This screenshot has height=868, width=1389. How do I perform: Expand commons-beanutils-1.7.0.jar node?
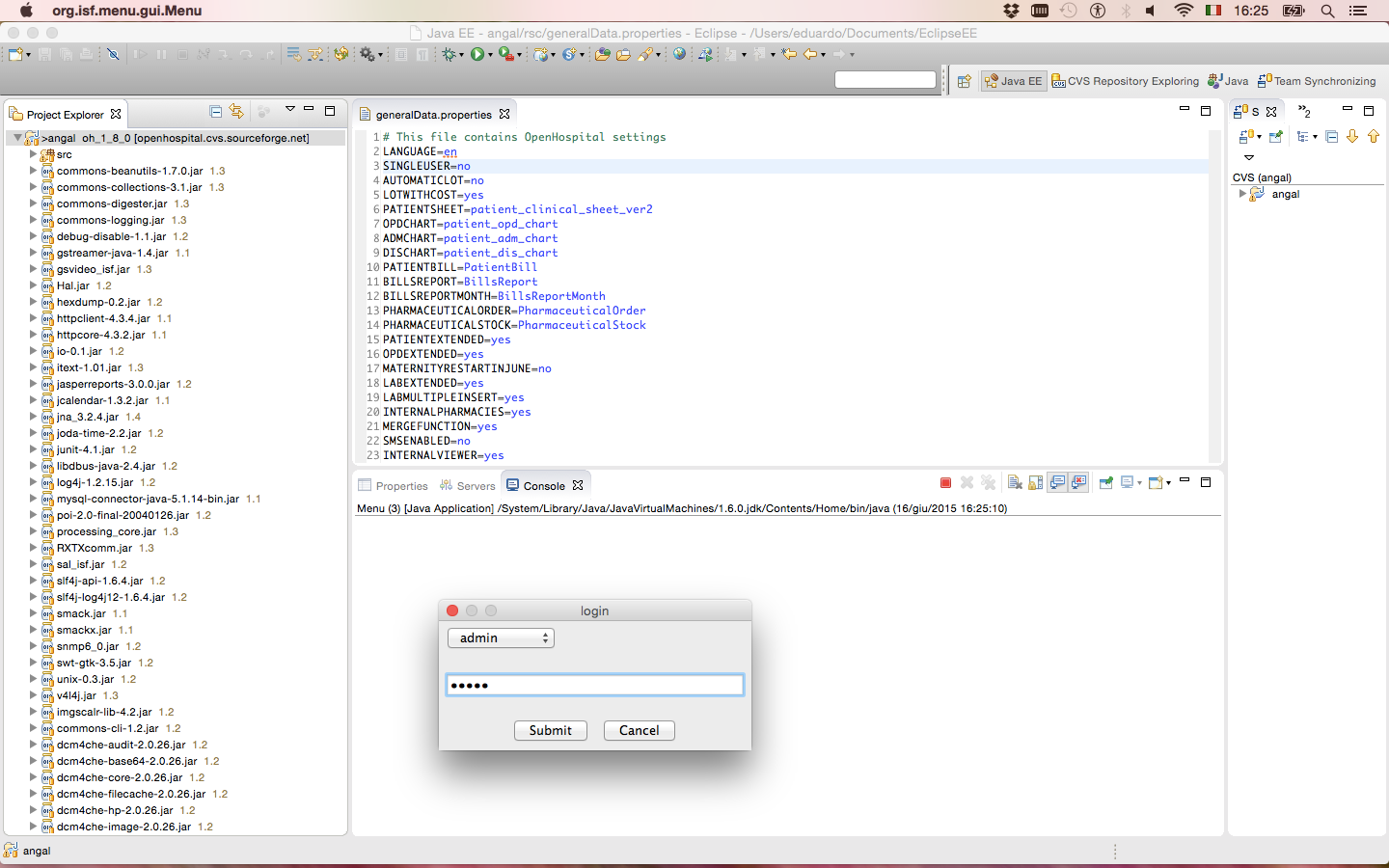[33, 171]
